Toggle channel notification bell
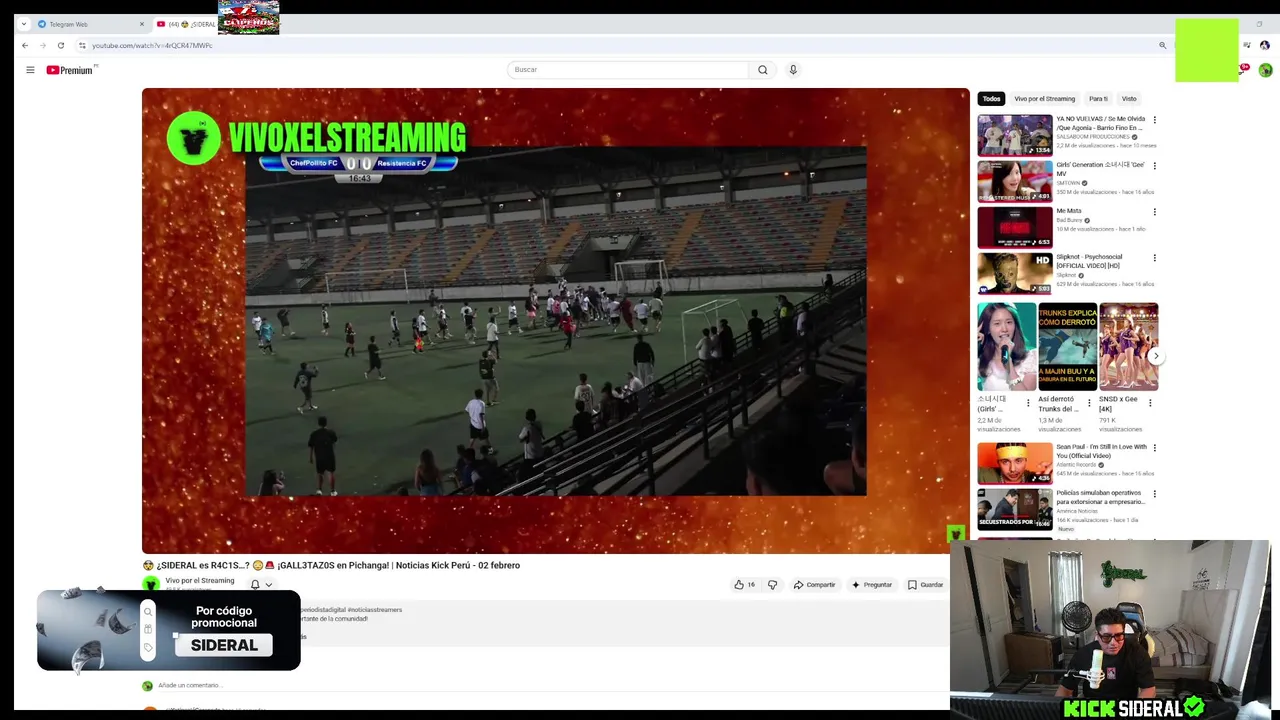 click(x=255, y=585)
